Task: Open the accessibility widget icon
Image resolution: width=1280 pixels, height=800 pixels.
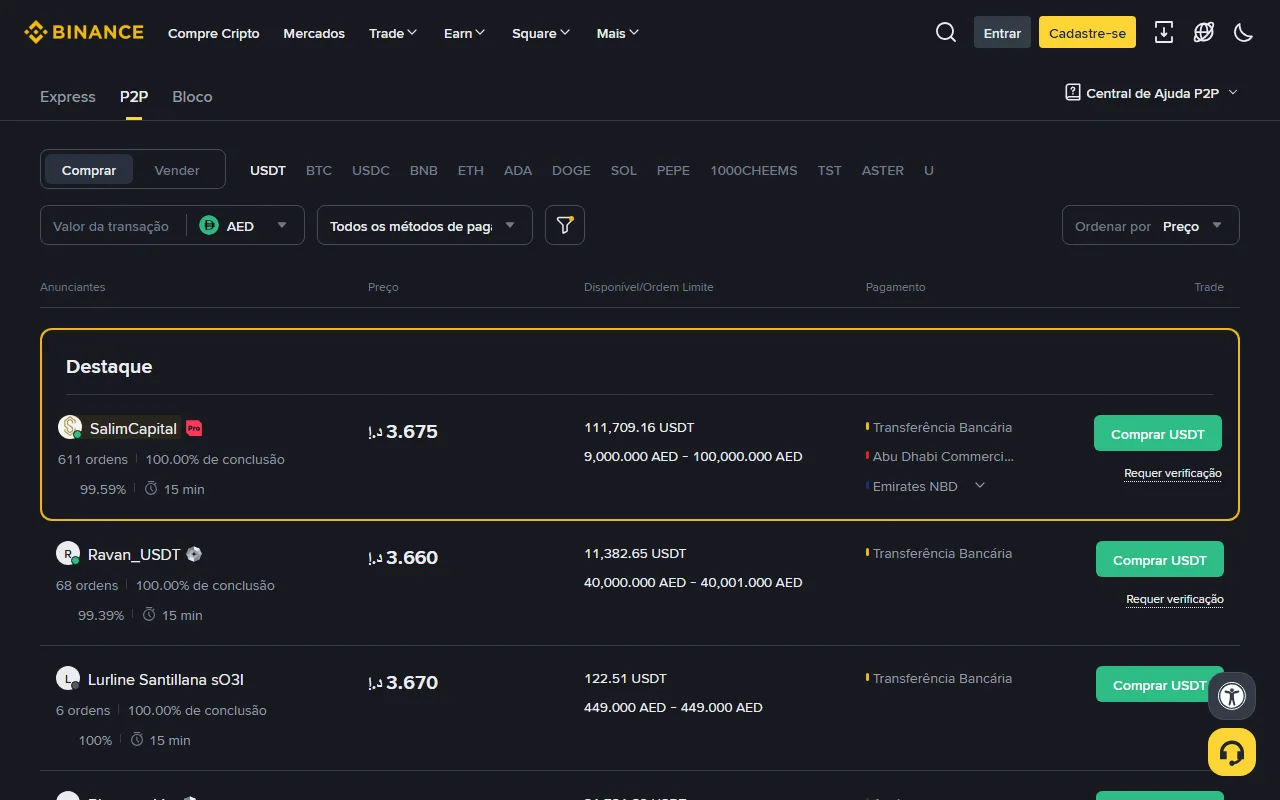Action: tap(1232, 696)
